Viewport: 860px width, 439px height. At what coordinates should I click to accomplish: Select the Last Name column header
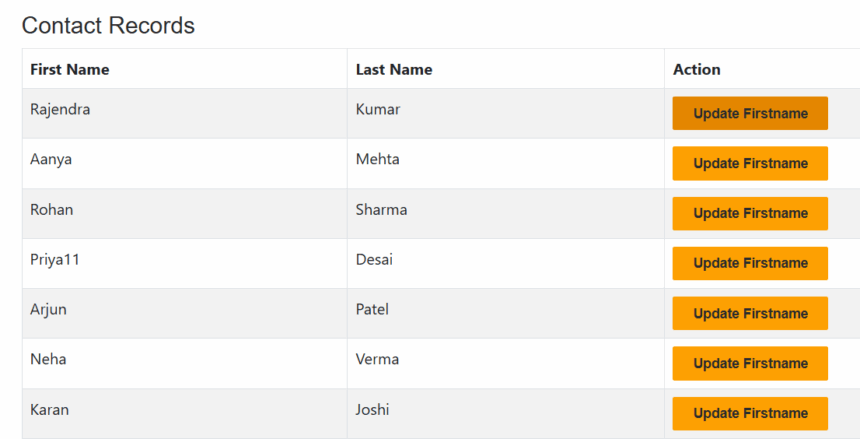394,69
